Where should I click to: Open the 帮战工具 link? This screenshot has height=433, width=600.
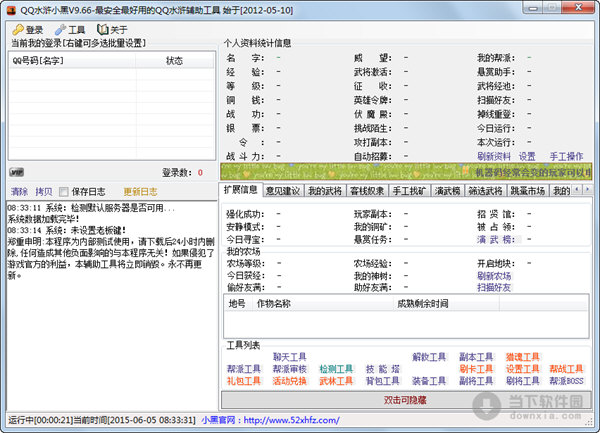pos(566,369)
